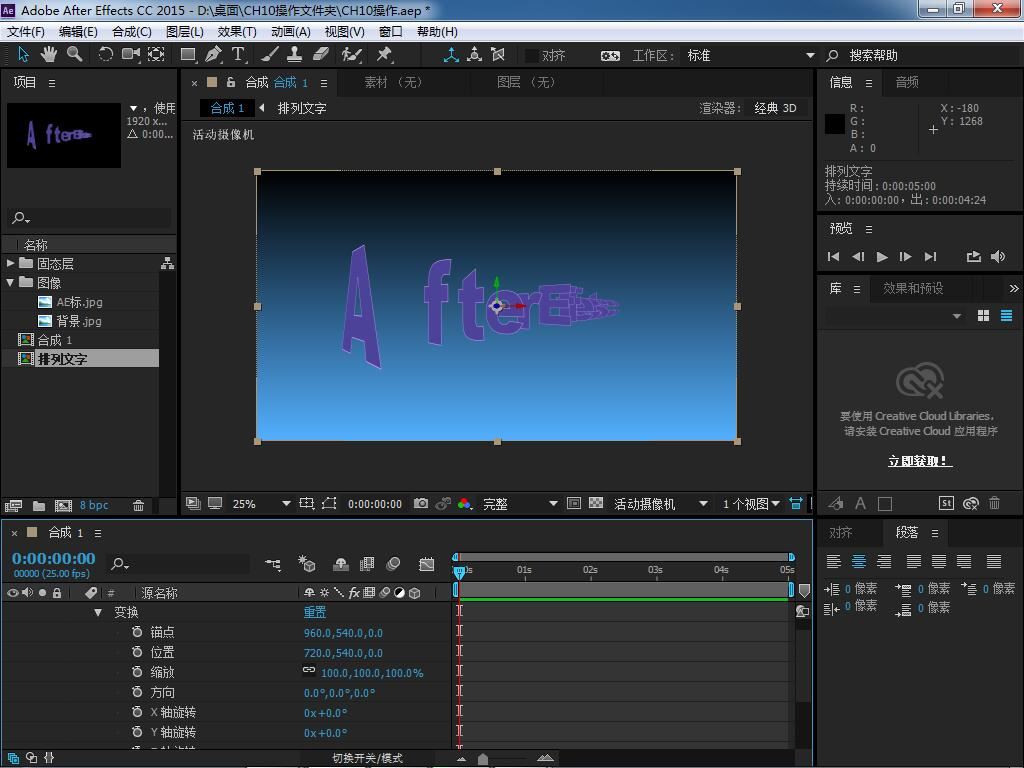Expand the hidden panels chevron beside 效果和预设
The image size is (1024, 768).
1014,288
